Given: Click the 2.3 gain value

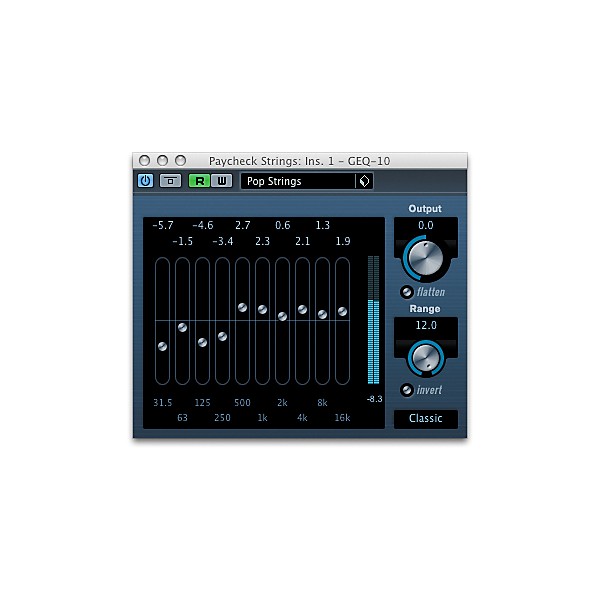Looking at the screenshot, I should [x=262, y=241].
